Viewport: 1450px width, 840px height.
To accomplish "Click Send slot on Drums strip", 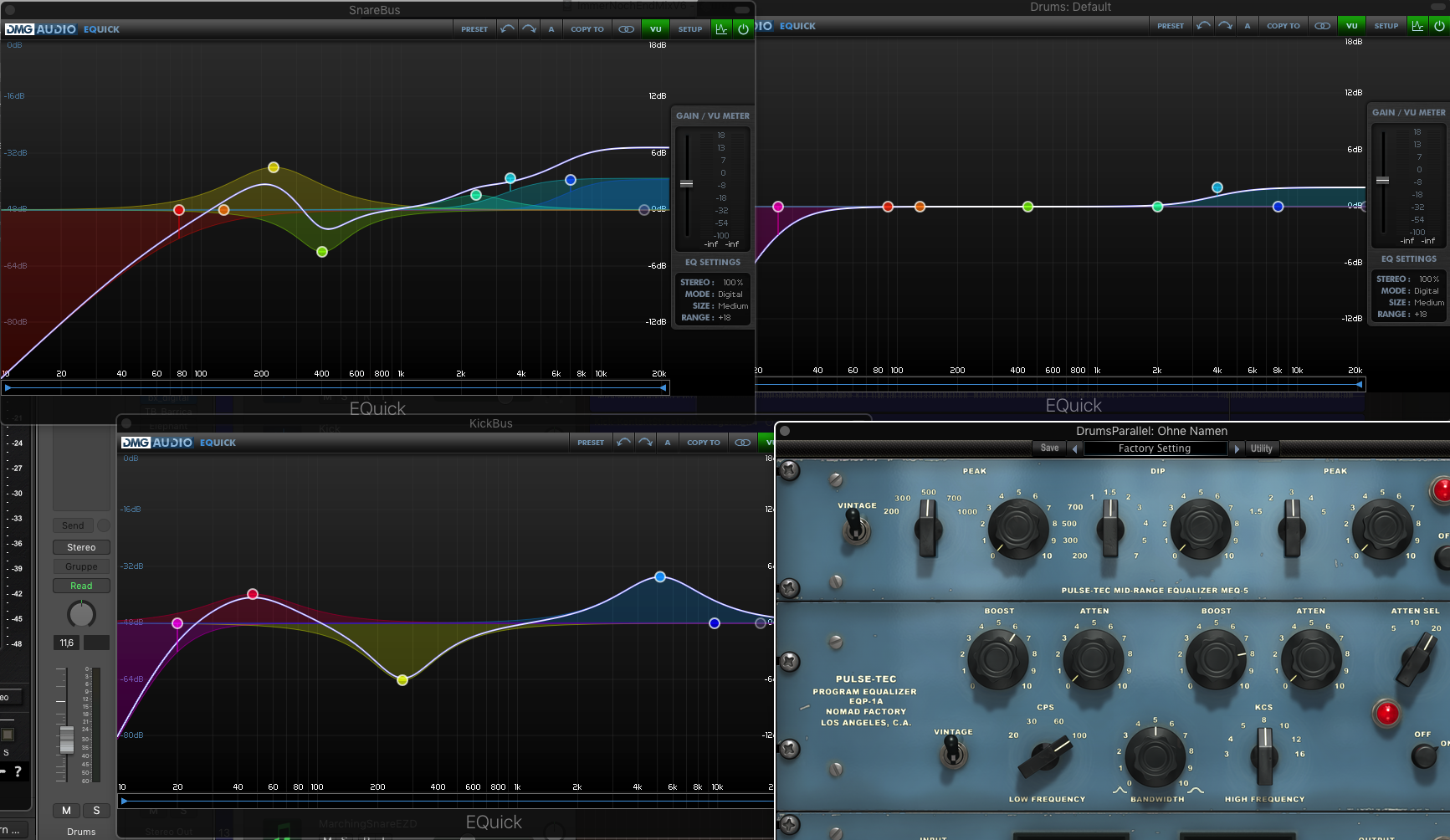I will (x=74, y=525).
